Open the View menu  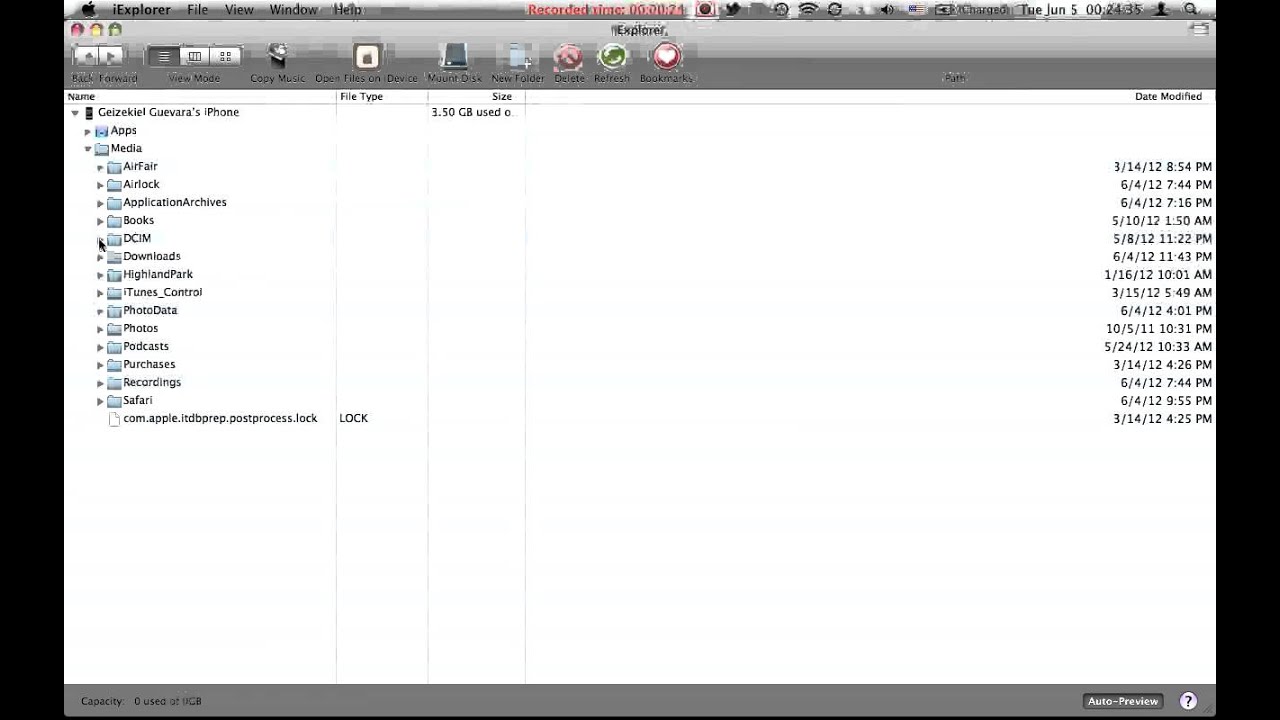tap(239, 9)
